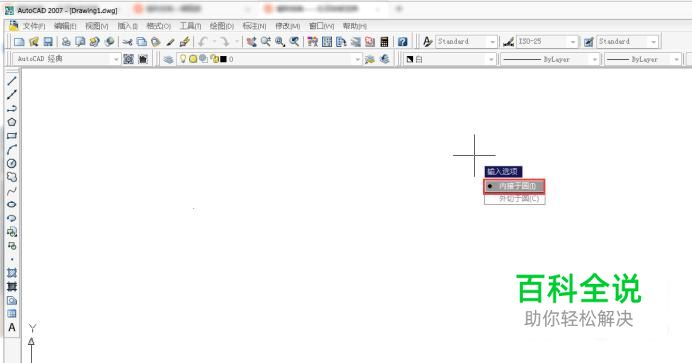Image resolution: width=692 pixels, height=363 pixels.
Task: Toggle the layer 0 lightbulb on/off
Action: pos(183,59)
